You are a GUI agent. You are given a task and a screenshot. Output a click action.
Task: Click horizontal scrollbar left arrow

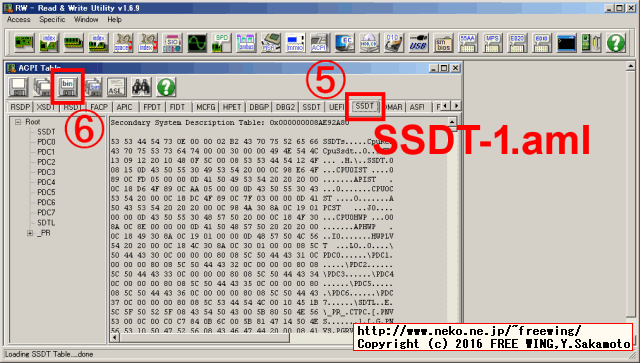(x=115, y=338)
